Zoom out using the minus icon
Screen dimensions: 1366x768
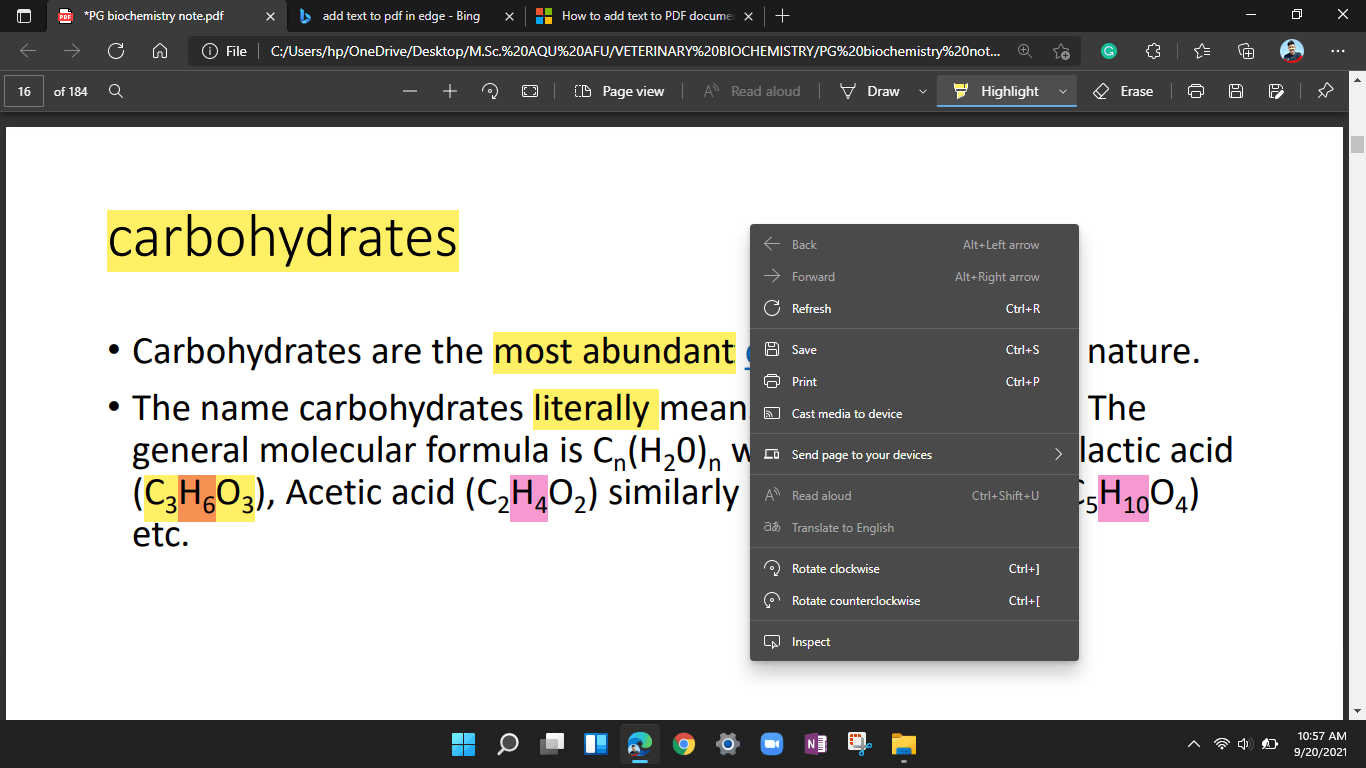[x=410, y=91]
